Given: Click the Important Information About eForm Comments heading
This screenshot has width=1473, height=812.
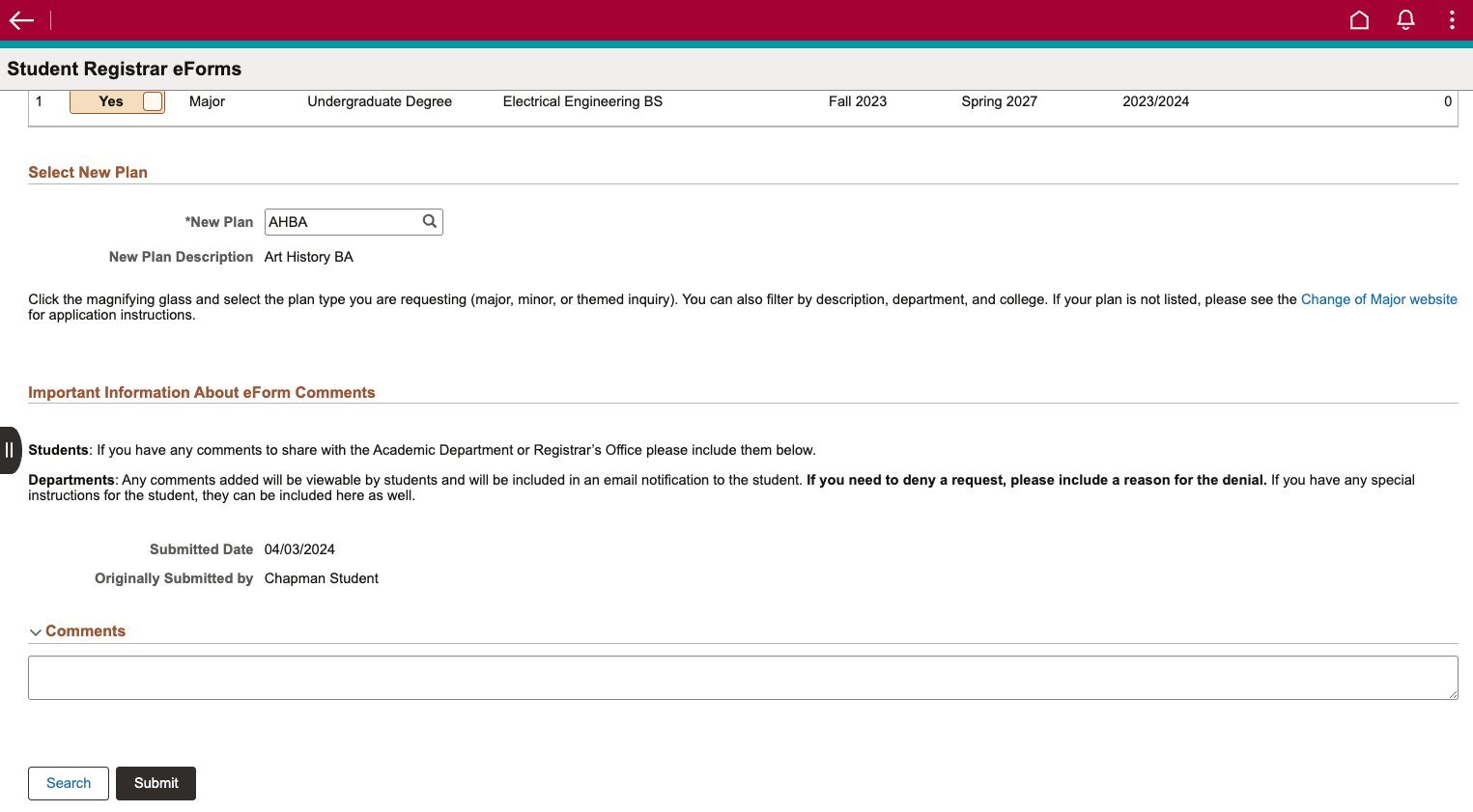Looking at the screenshot, I should [201, 392].
